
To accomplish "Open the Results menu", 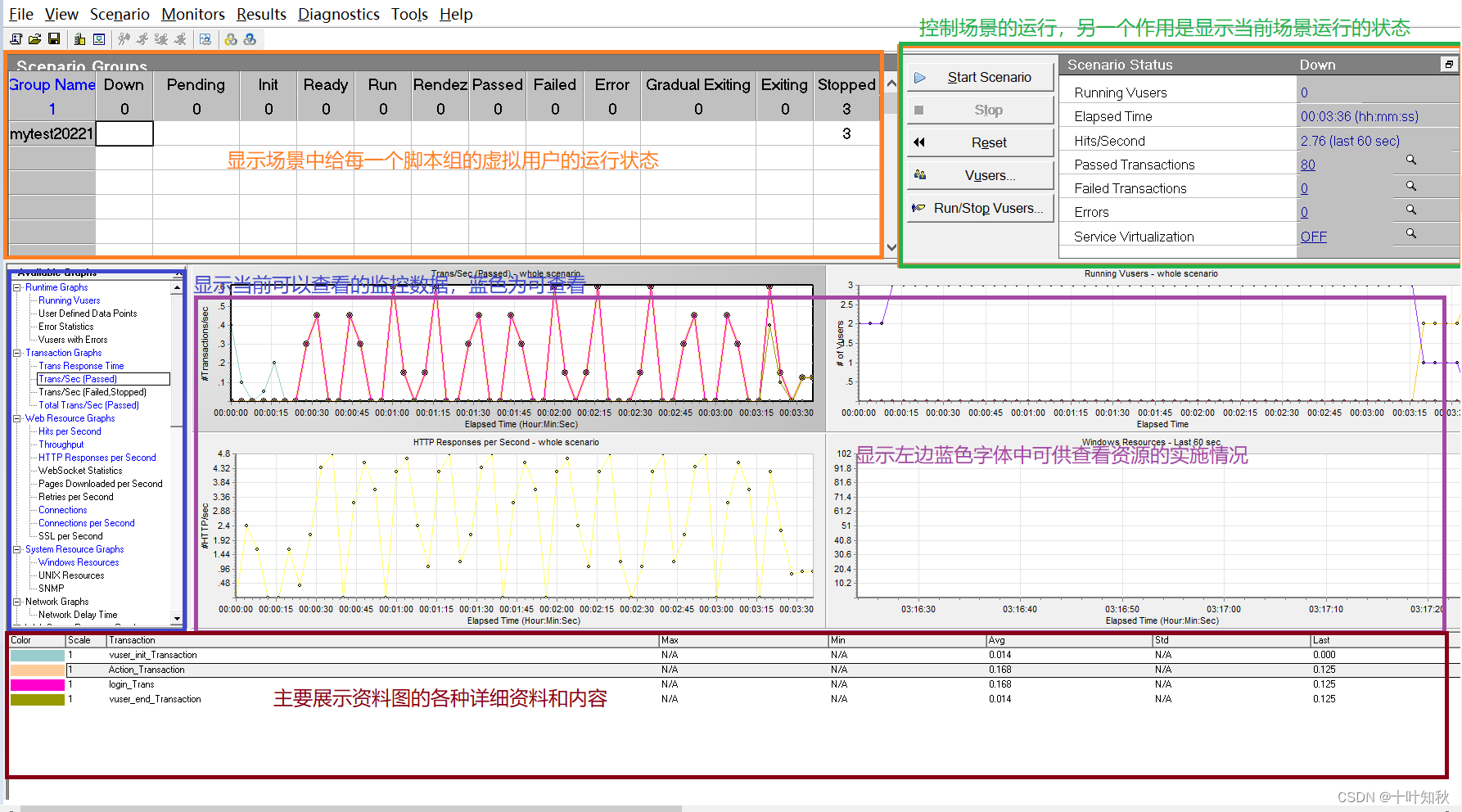I will pyautogui.click(x=261, y=14).
